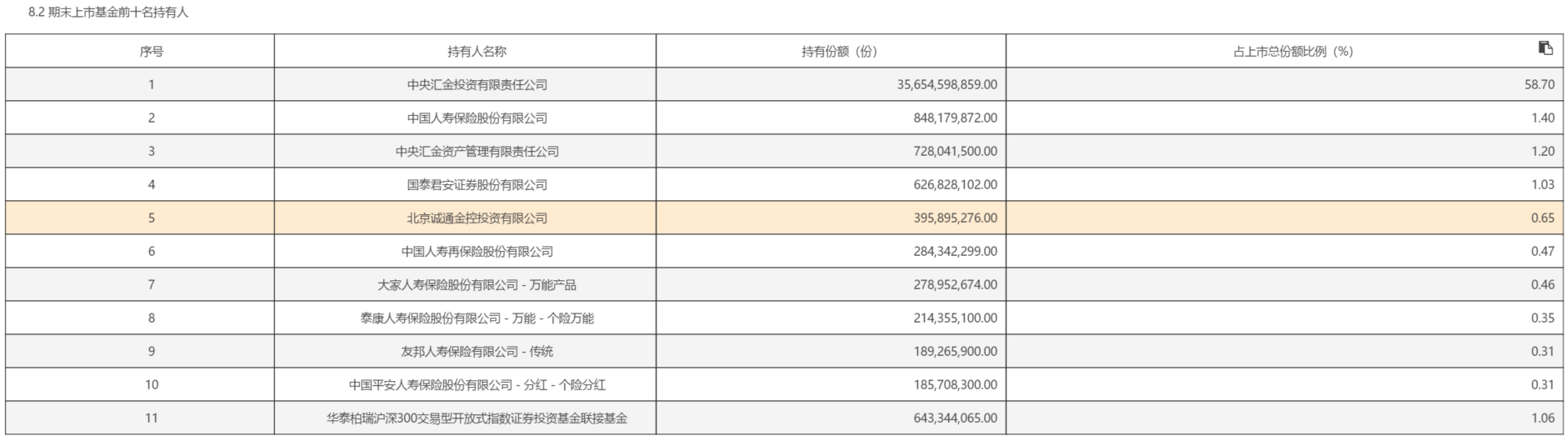Click the 占上市总份额比例（%） column header

(x=1292, y=52)
